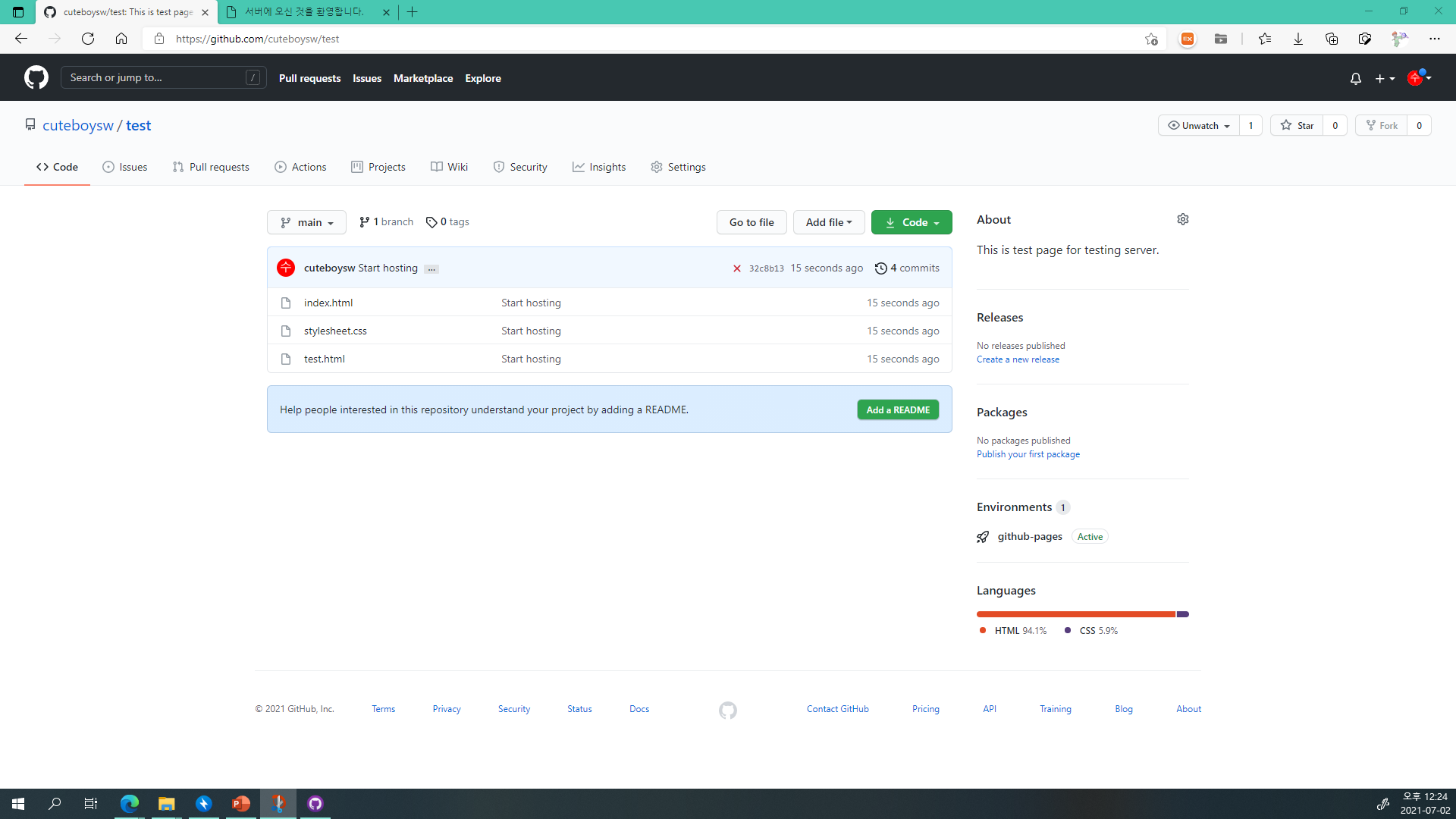Screen dimensions: 1456x819
Task: Click in the Search or jump to field
Action: pos(163,77)
